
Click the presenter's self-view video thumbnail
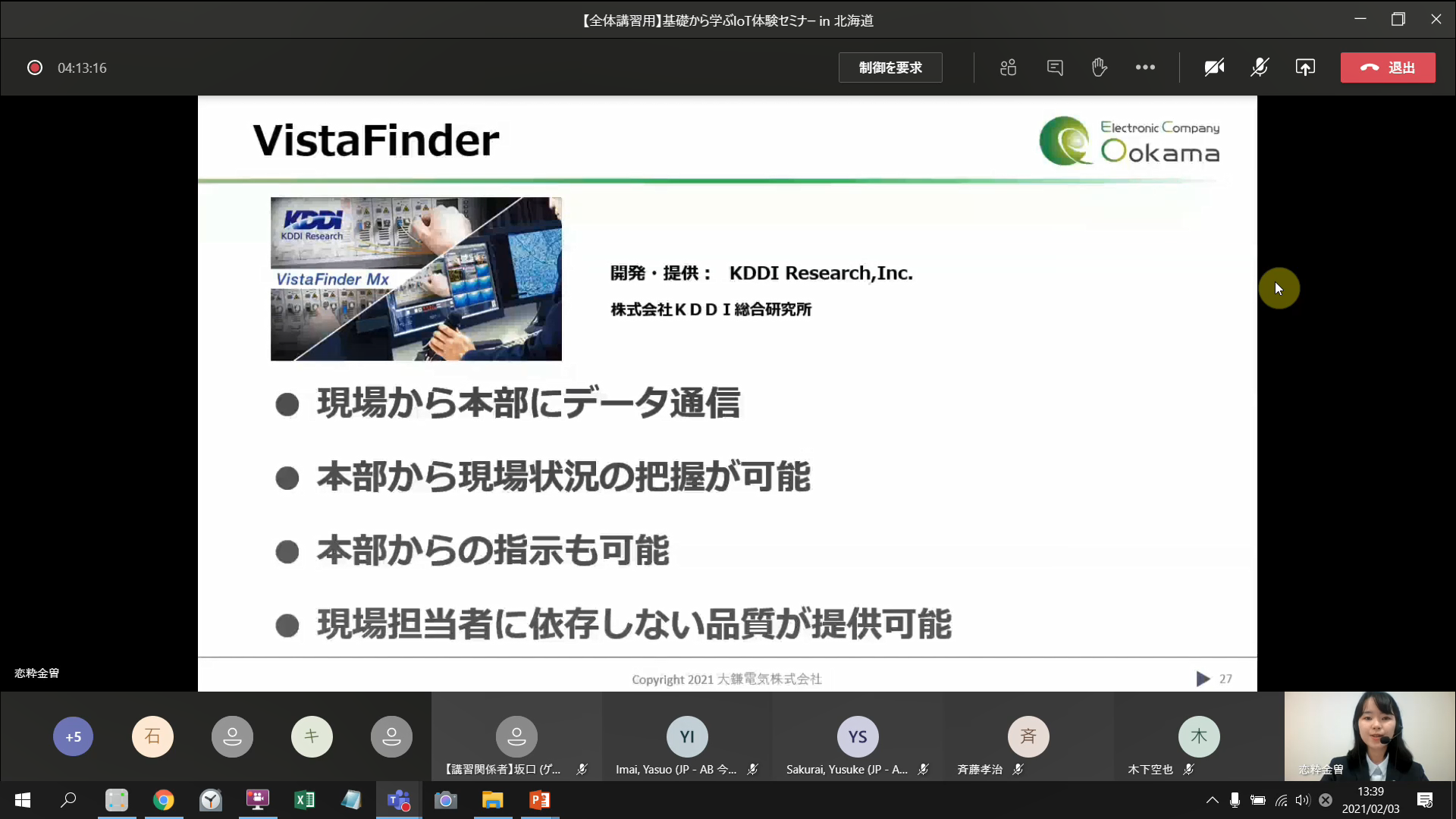pyautogui.click(x=1370, y=736)
